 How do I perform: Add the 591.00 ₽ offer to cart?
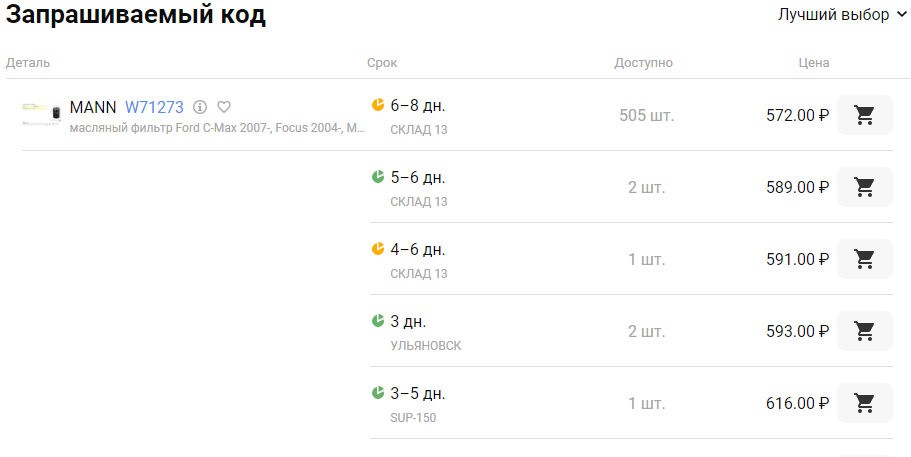tap(865, 259)
